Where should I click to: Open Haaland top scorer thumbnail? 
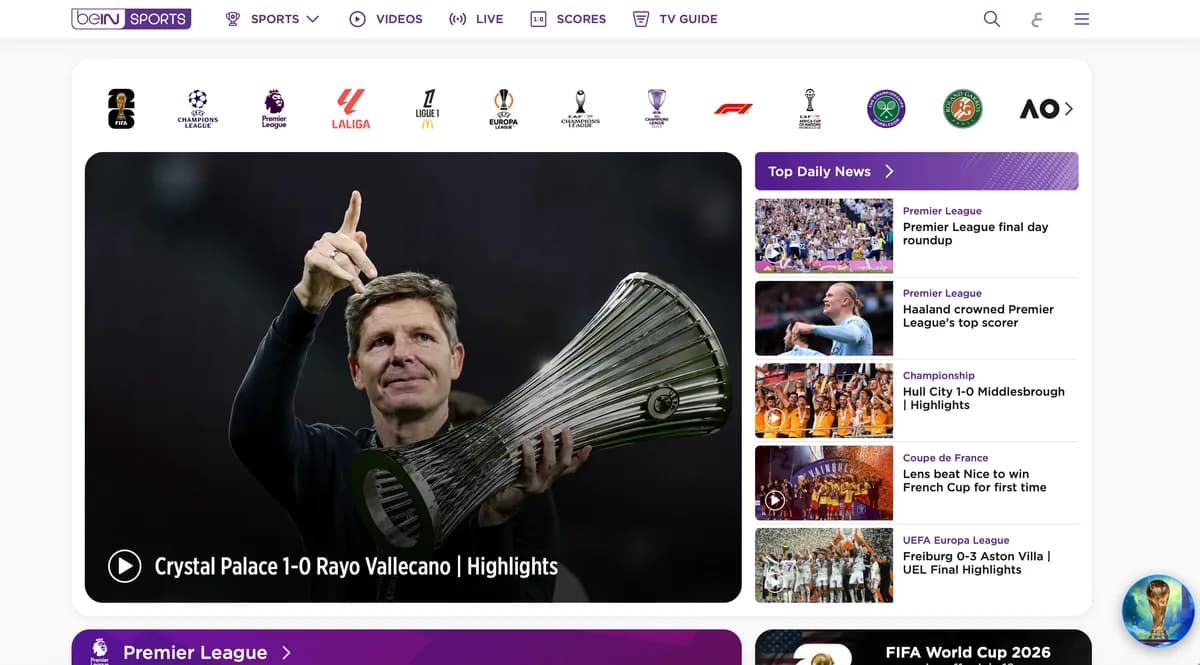point(824,318)
